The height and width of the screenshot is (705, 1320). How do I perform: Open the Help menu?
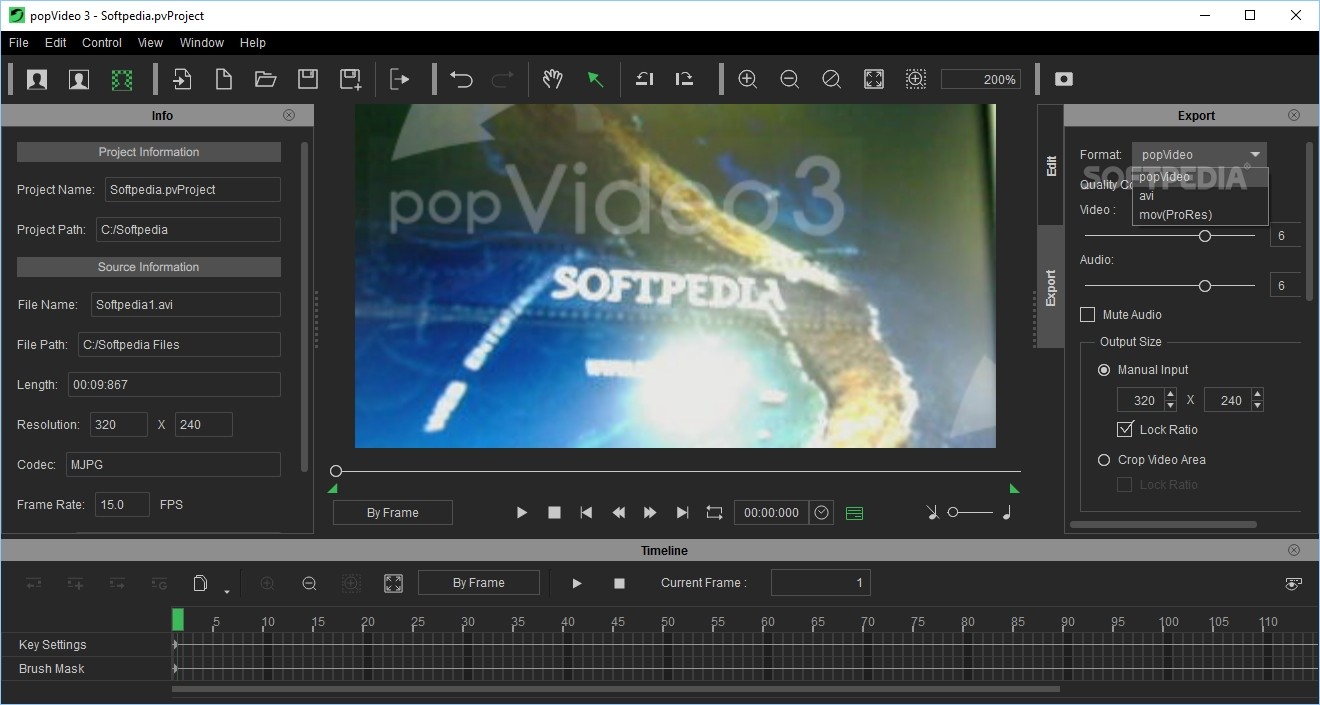tap(253, 43)
